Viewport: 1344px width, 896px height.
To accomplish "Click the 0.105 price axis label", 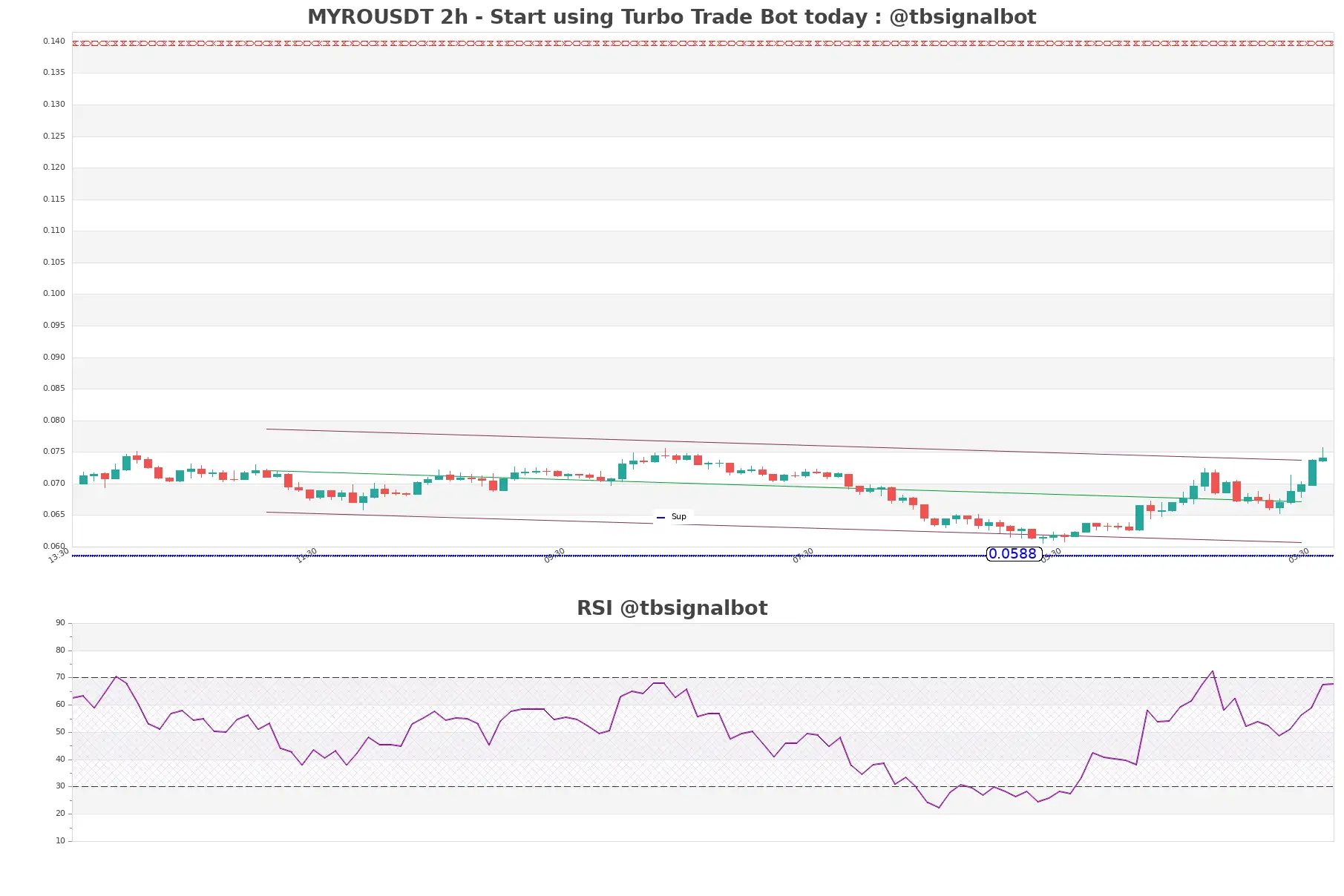I will (x=54, y=263).
